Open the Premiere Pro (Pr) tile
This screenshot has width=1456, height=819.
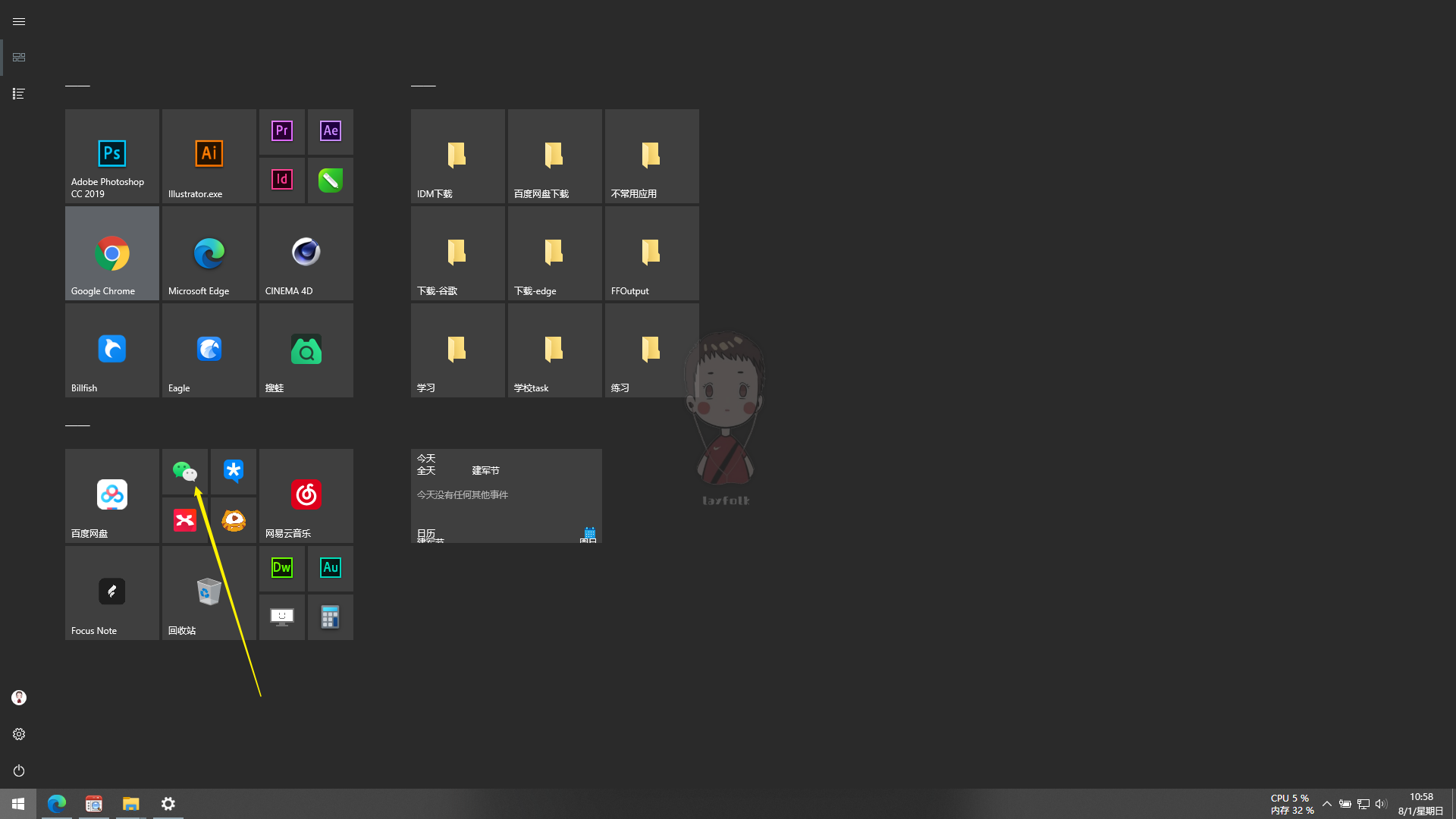(x=282, y=131)
